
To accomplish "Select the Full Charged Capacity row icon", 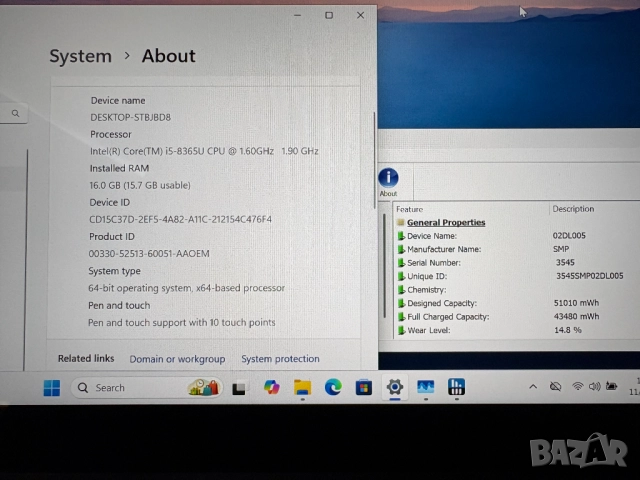I will (402, 317).
